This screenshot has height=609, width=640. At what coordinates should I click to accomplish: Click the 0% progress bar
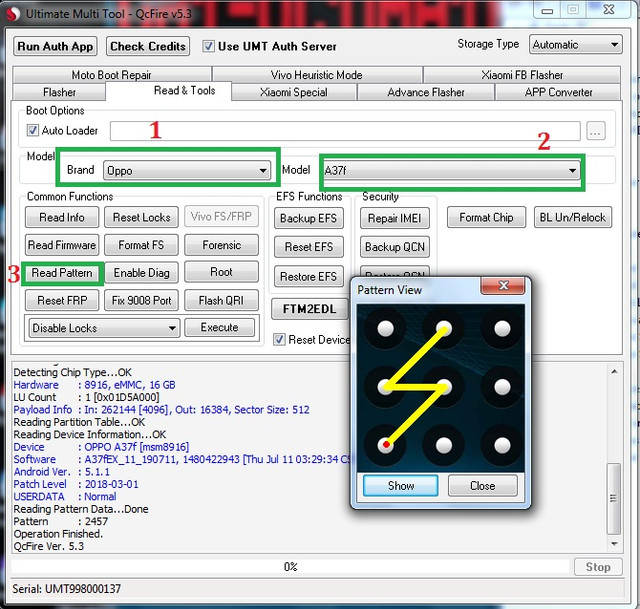tap(290, 567)
